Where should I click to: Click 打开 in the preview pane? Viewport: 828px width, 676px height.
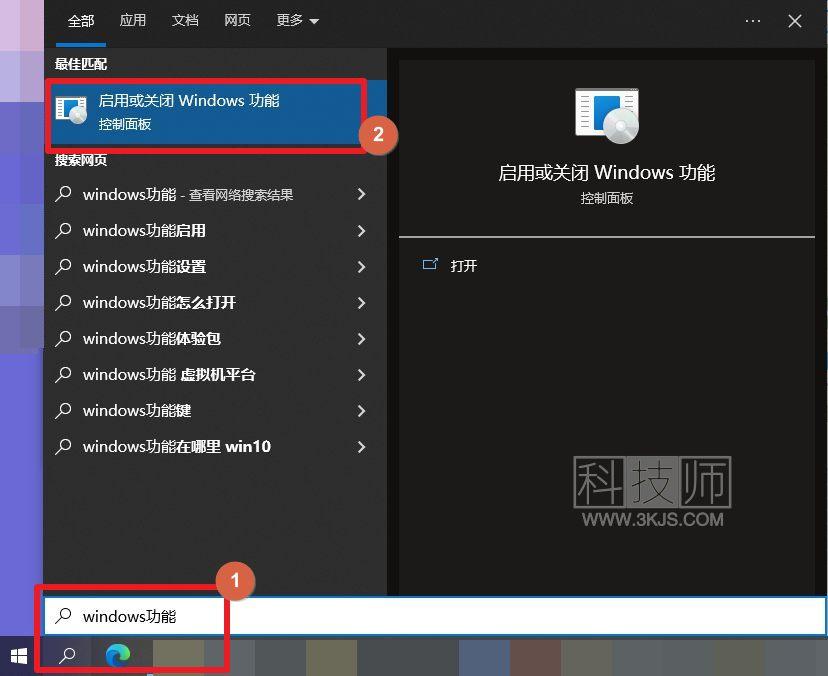463,266
